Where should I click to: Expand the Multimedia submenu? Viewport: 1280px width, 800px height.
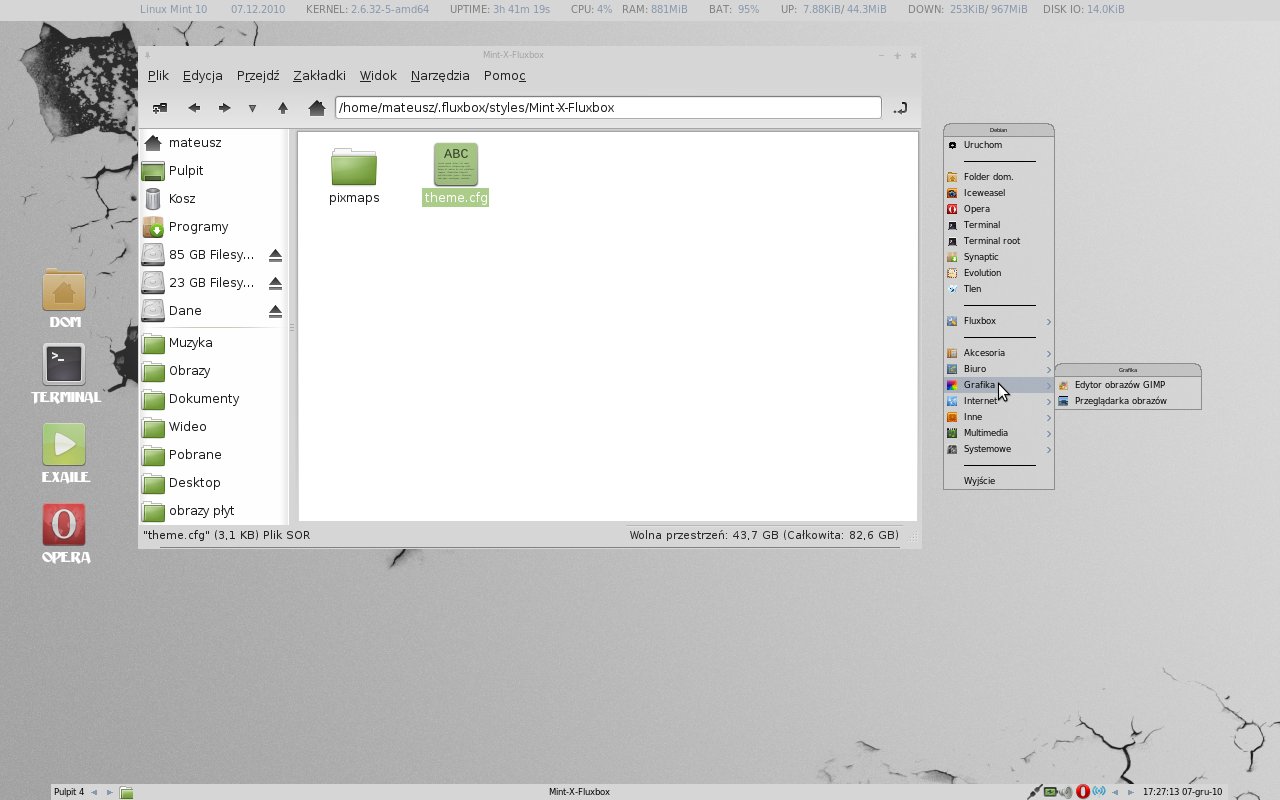[x=986, y=432]
